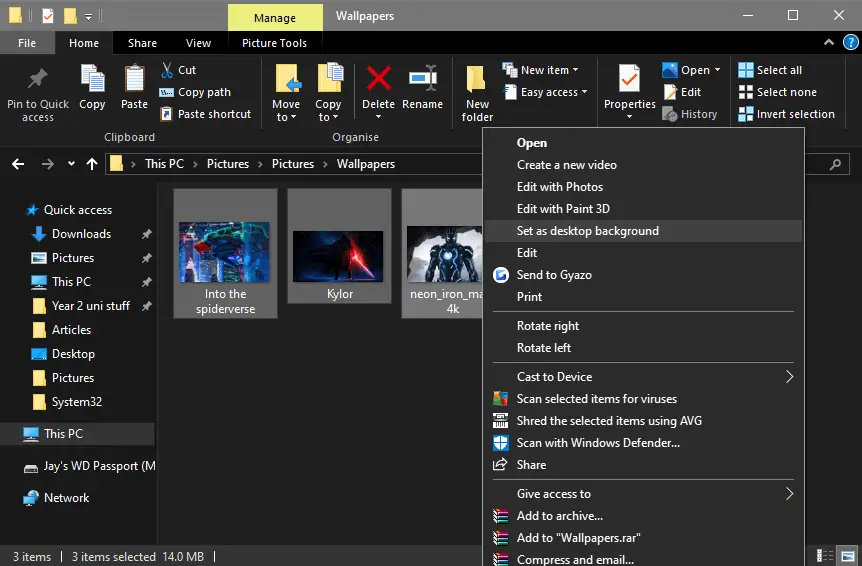
Task: Expand the Open button dropdown arrow
Action: click(x=717, y=70)
